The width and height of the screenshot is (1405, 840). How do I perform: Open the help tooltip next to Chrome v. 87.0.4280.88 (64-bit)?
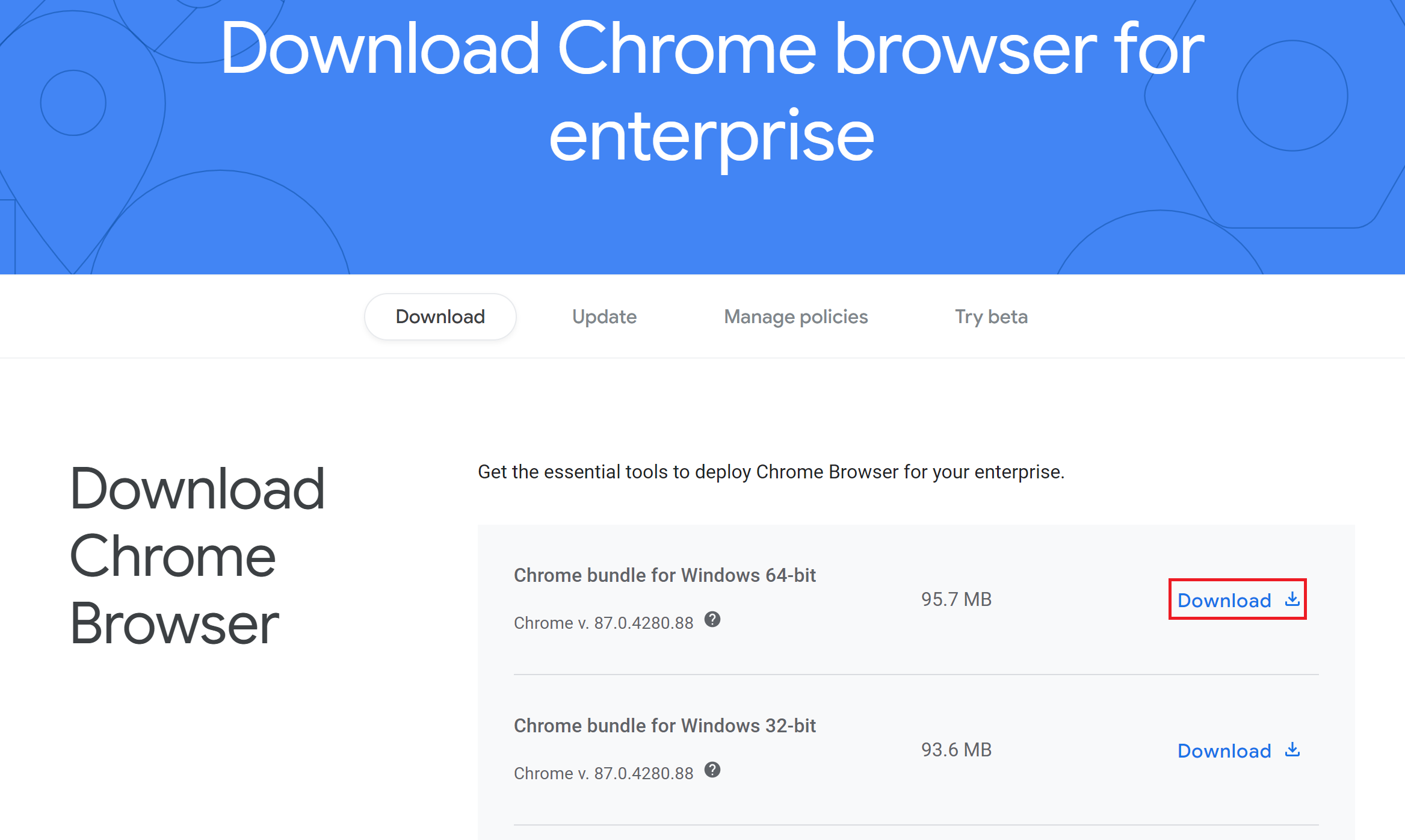pyautogui.click(x=712, y=622)
